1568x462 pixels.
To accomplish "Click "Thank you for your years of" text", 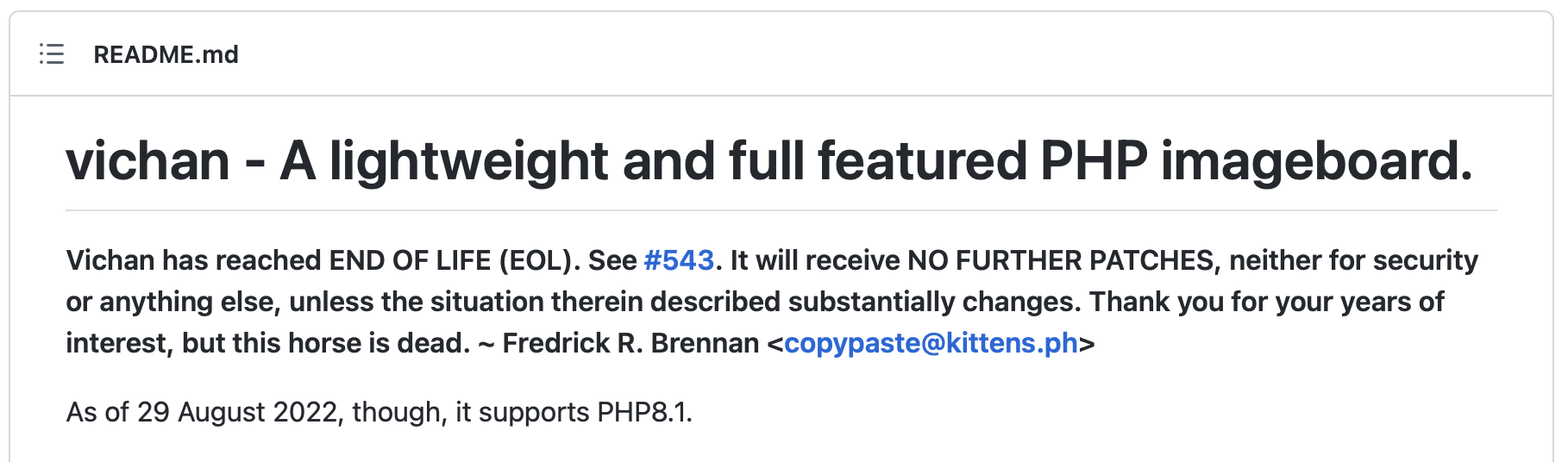I will [x=1265, y=302].
